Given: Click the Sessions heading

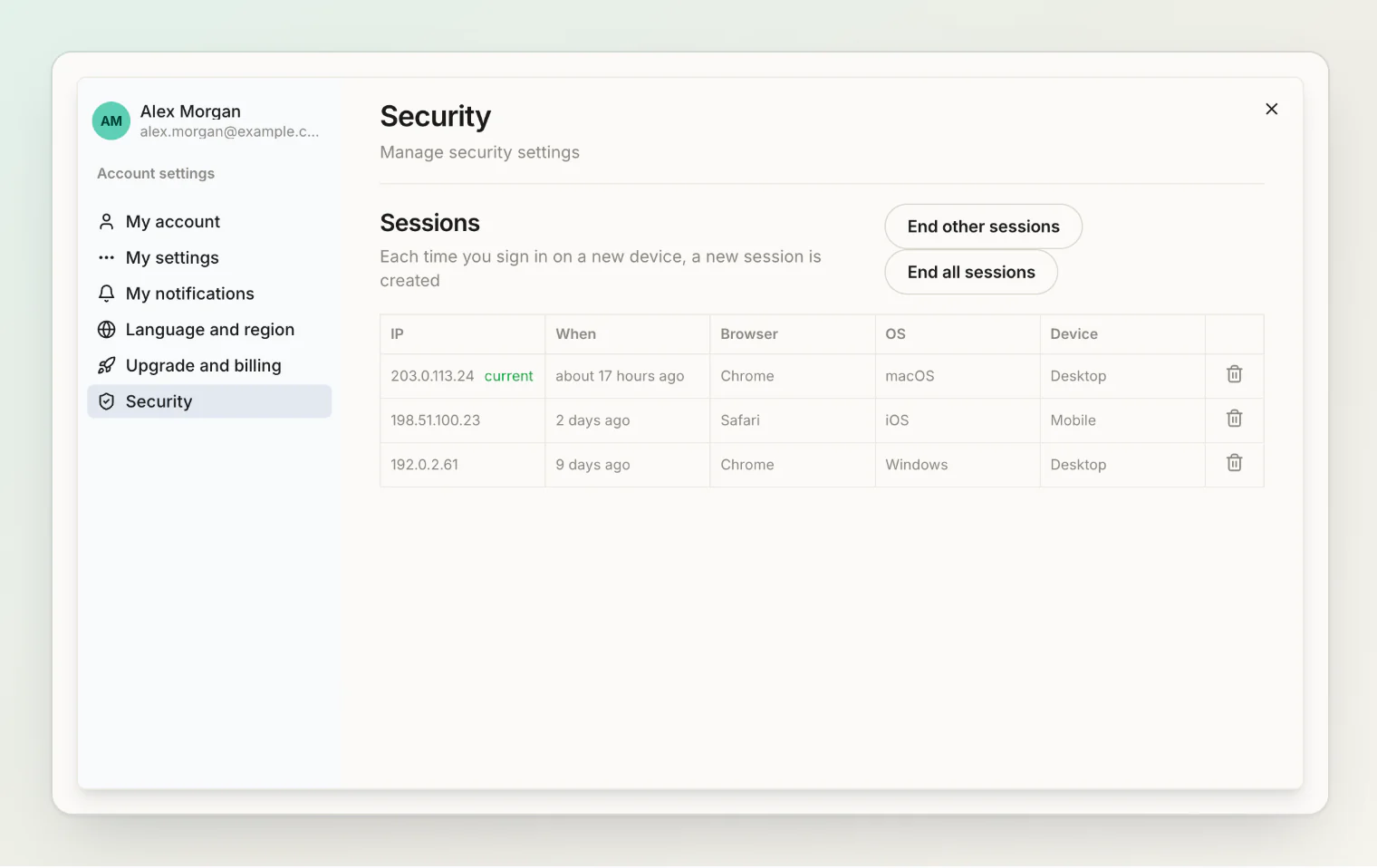Looking at the screenshot, I should click(429, 223).
